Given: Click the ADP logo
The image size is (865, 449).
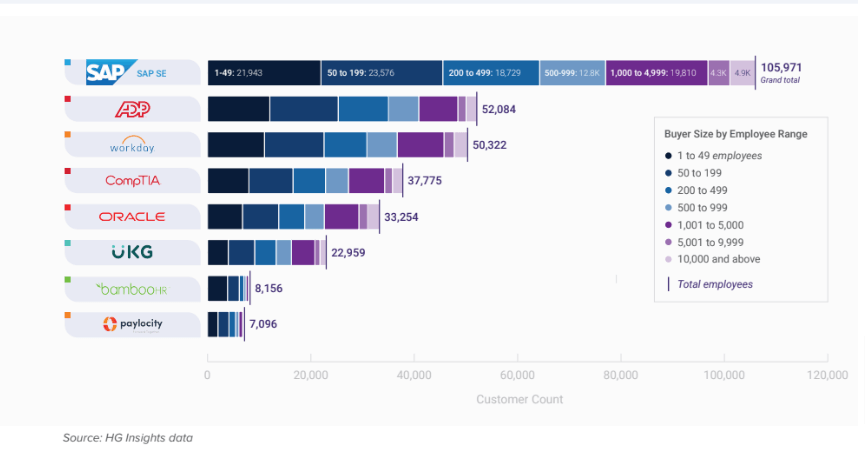Looking at the screenshot, I should [133, 109].
